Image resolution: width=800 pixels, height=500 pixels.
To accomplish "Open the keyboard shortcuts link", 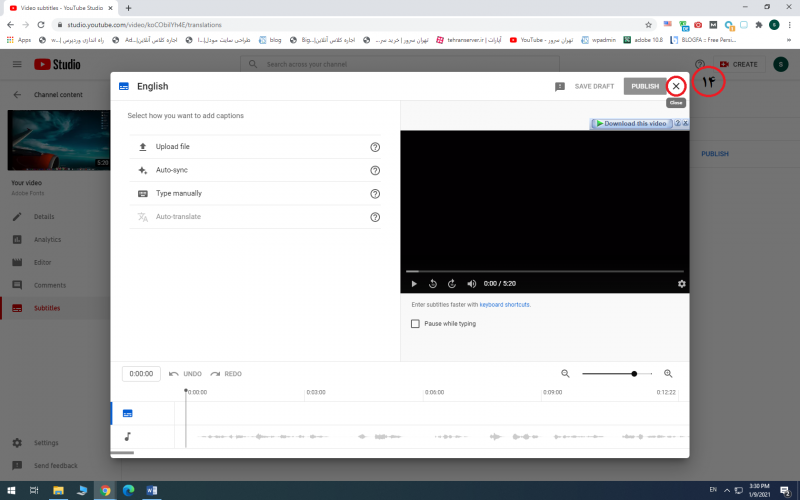I will pos(505,304).
